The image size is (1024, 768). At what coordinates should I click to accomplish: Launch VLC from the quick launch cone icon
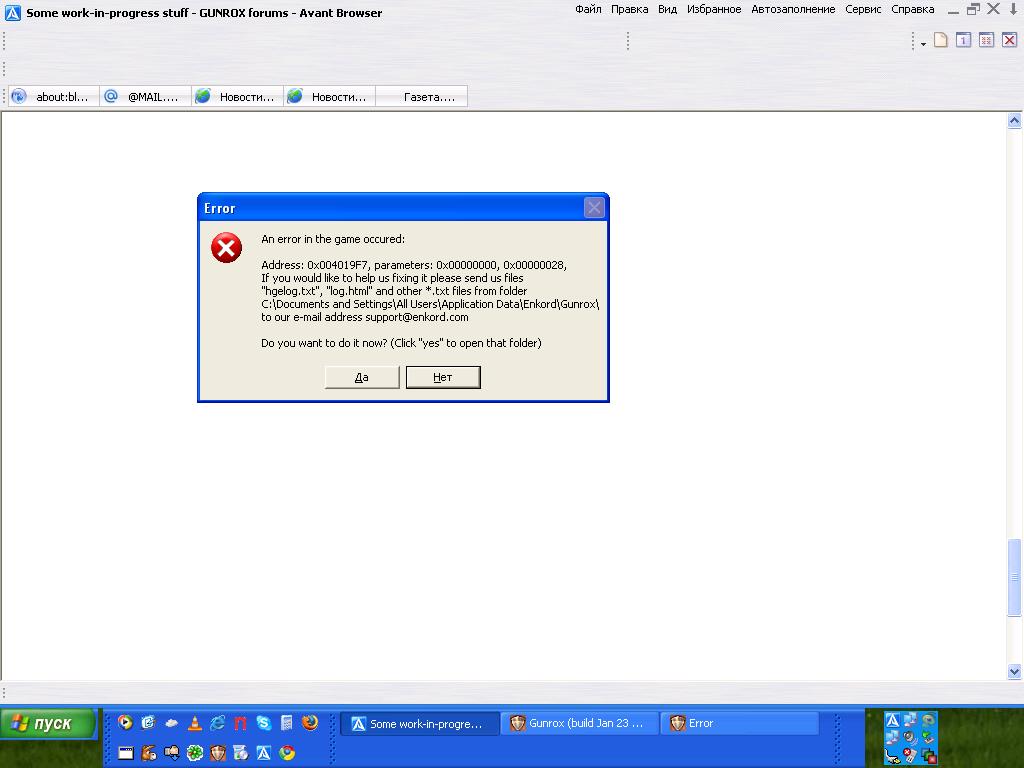pos(195,723)
